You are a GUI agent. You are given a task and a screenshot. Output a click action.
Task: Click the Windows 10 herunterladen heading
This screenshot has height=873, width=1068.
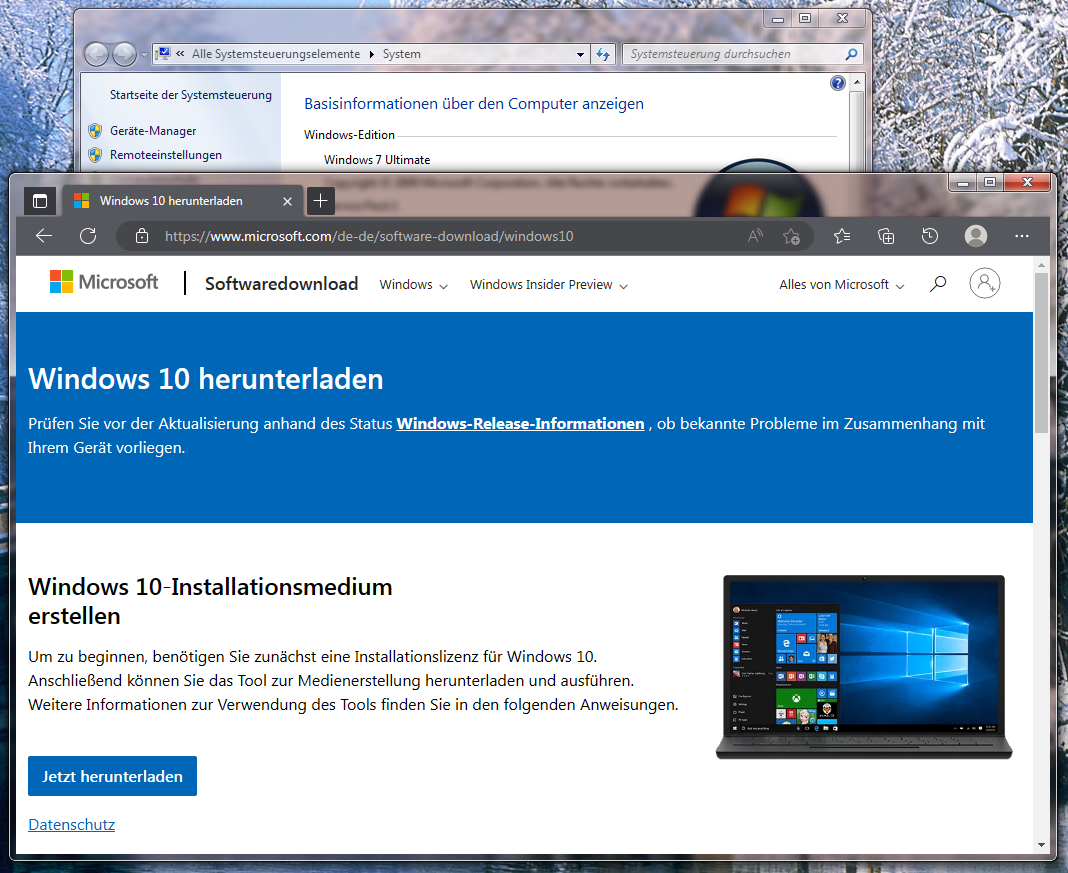[206, 379]
